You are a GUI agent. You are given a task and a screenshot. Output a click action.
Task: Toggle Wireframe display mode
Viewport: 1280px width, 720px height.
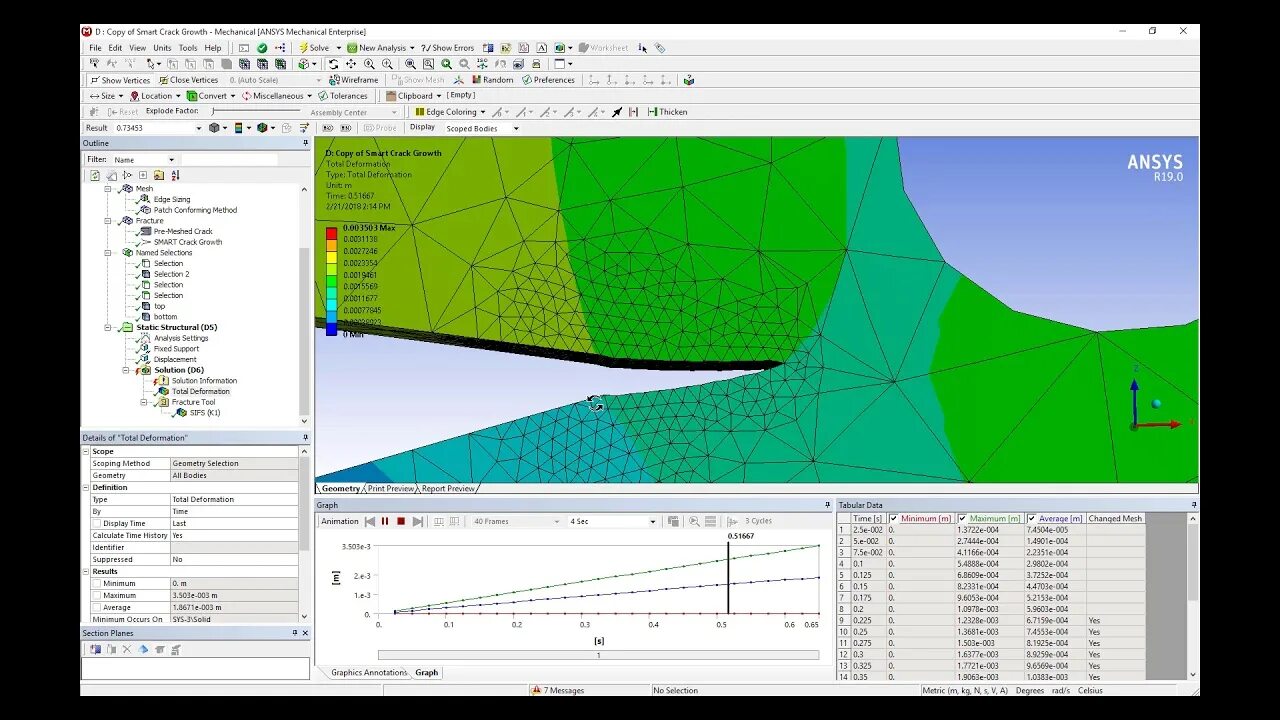tap(354, 80)
